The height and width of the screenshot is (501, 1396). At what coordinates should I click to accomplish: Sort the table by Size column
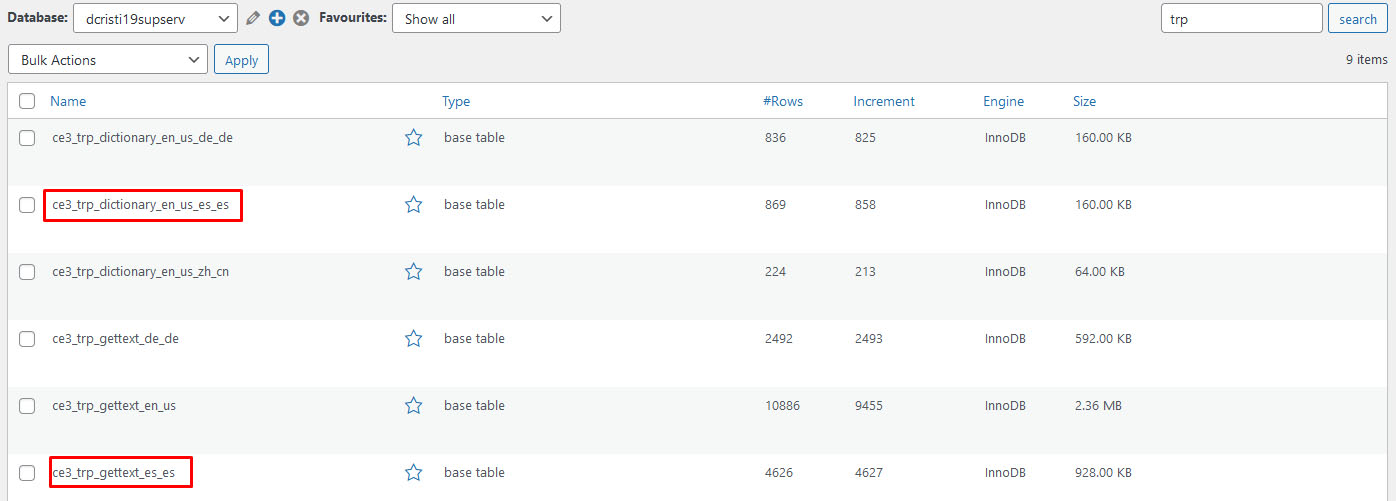click(1084, 101)
